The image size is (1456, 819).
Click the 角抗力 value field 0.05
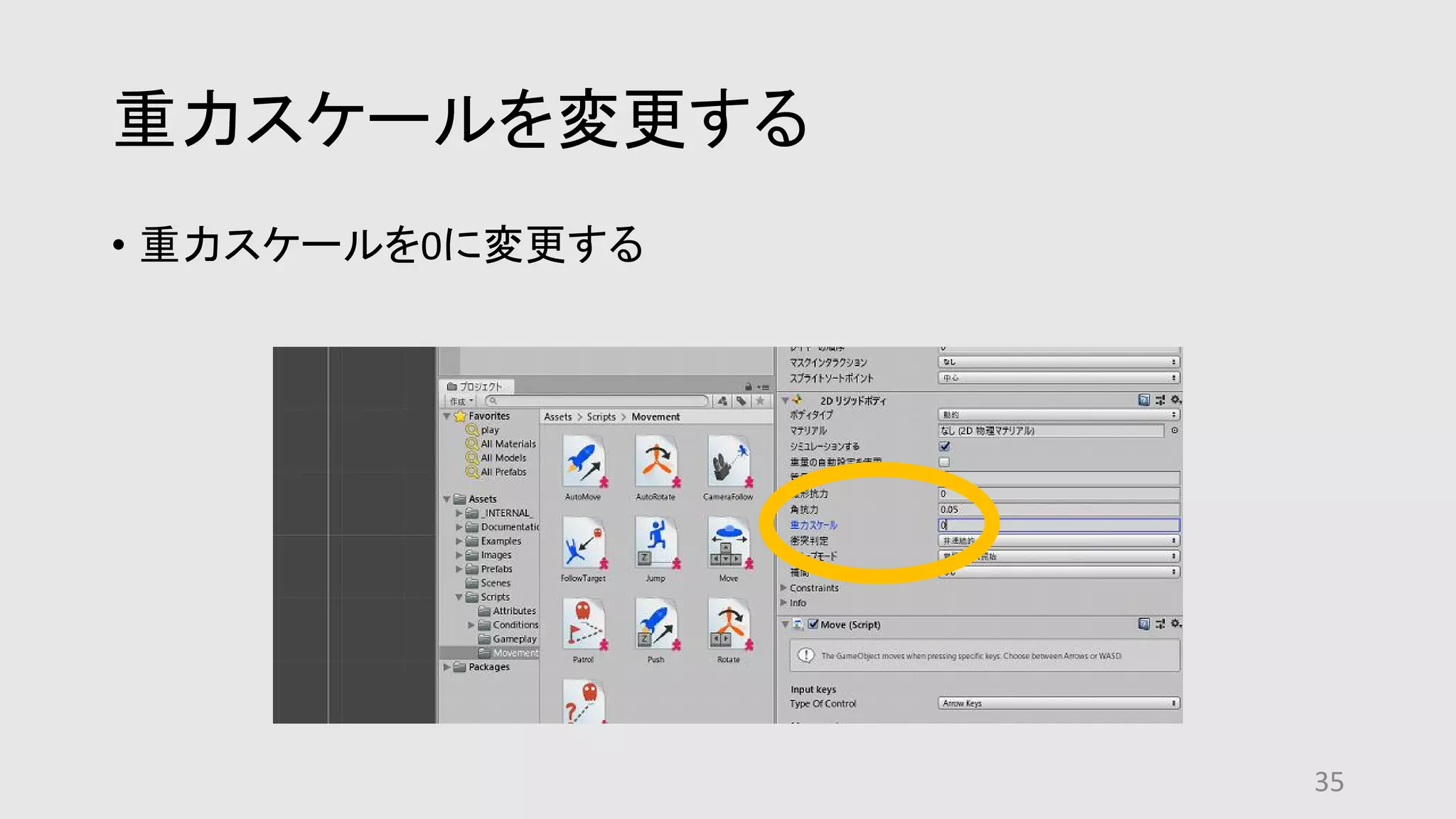coord(1059,510)
